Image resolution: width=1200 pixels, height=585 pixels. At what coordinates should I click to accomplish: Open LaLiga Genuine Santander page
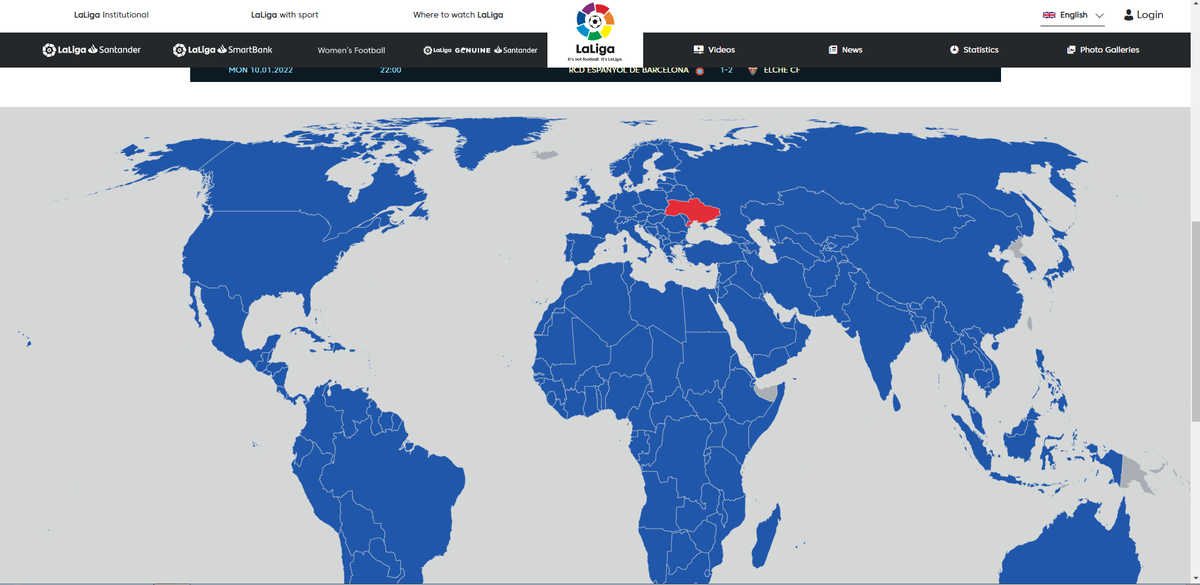point(480,50)
